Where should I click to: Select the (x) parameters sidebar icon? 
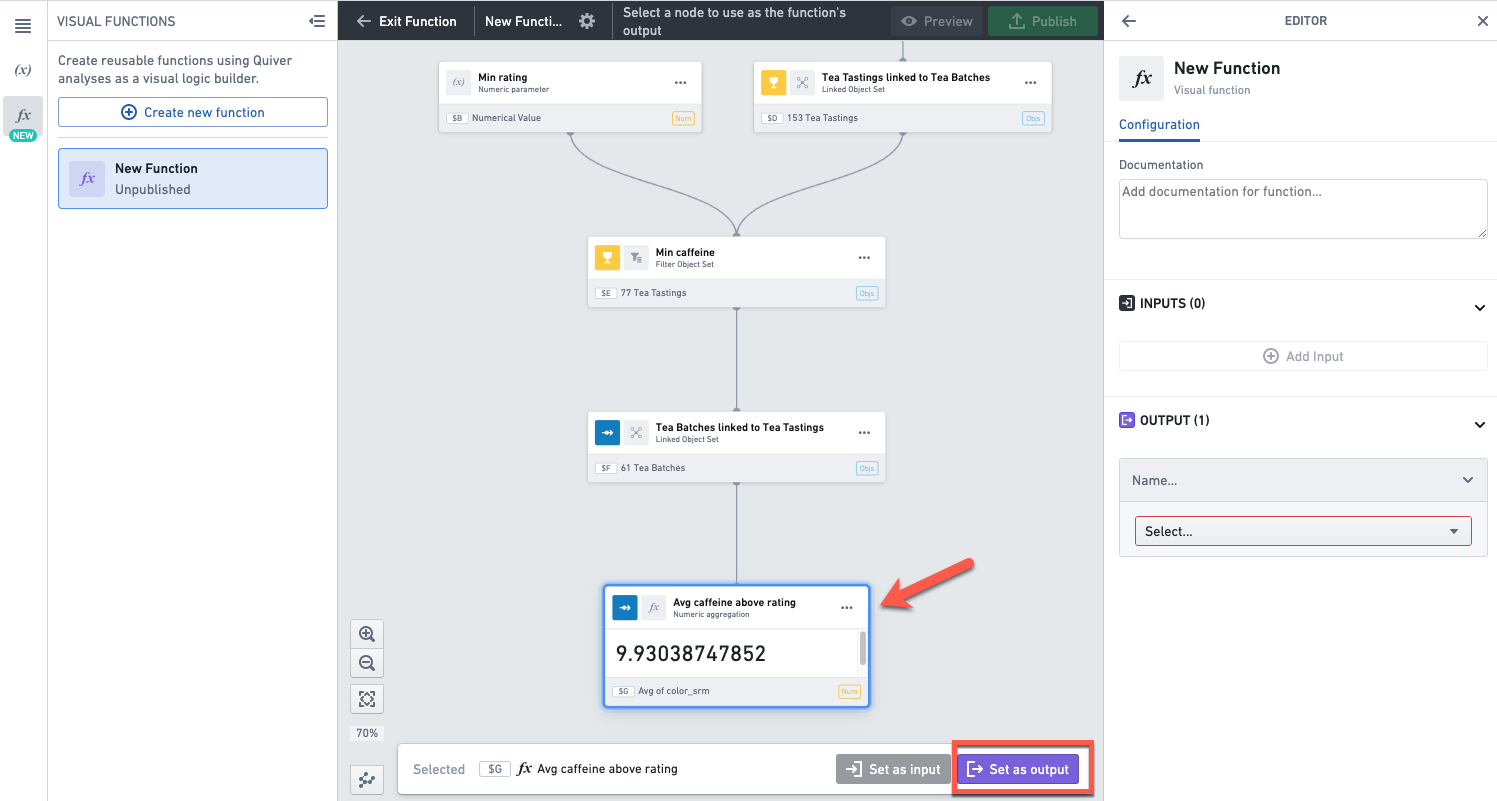[x=23, y=70]
